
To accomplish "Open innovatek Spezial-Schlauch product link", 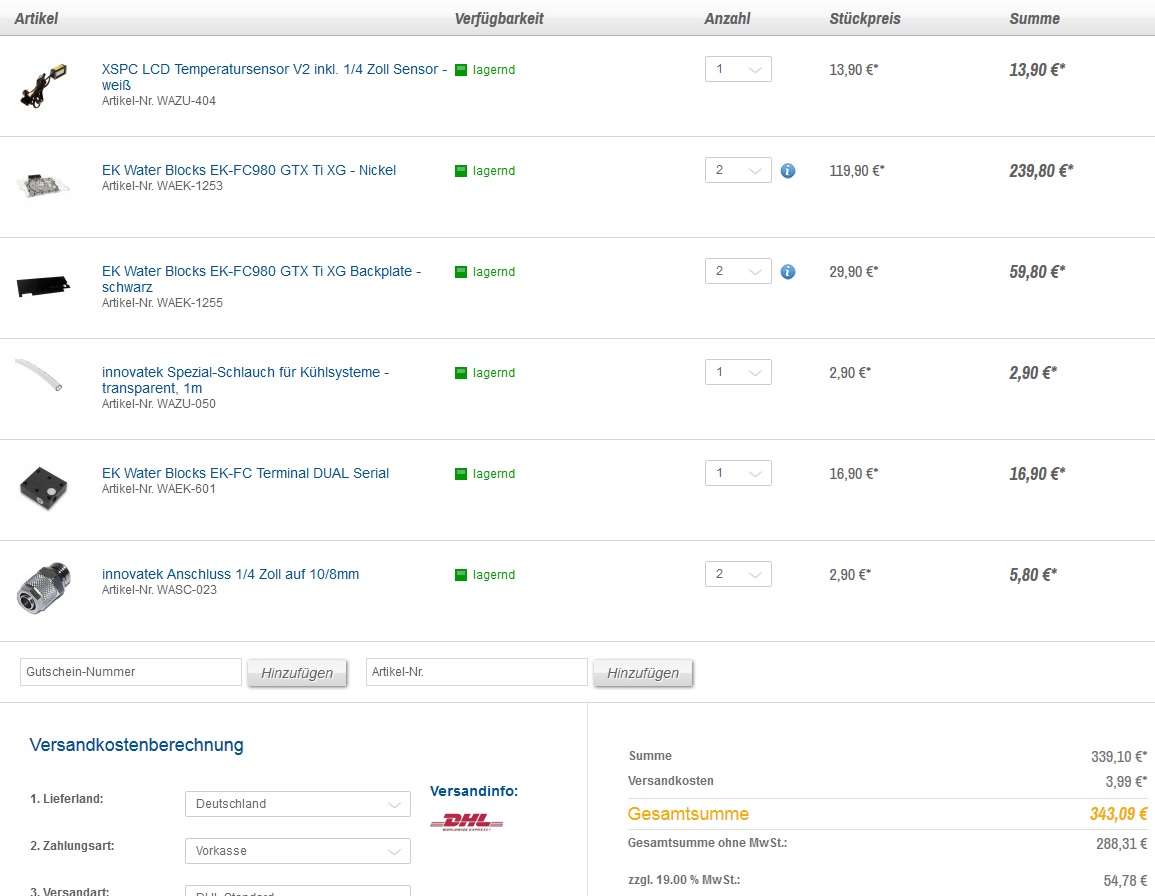I will point(245,380).
